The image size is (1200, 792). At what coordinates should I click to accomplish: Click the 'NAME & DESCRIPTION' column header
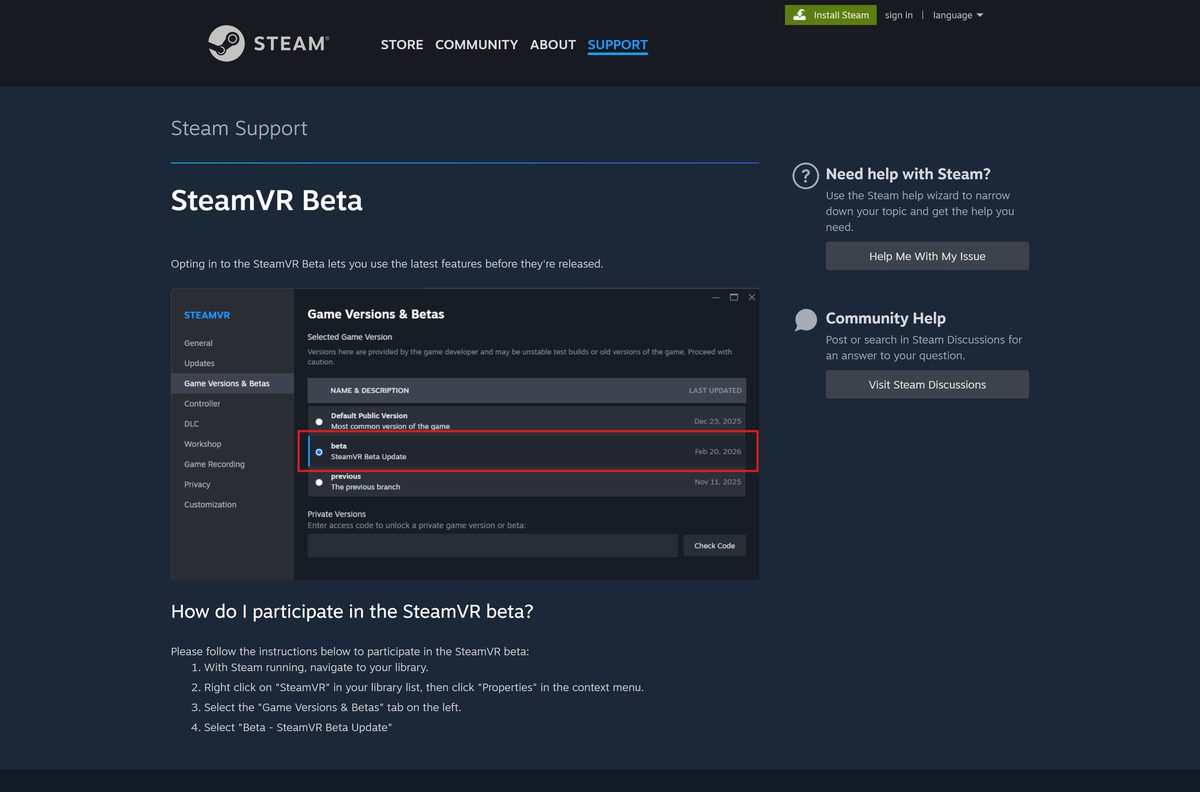[370, 390]
